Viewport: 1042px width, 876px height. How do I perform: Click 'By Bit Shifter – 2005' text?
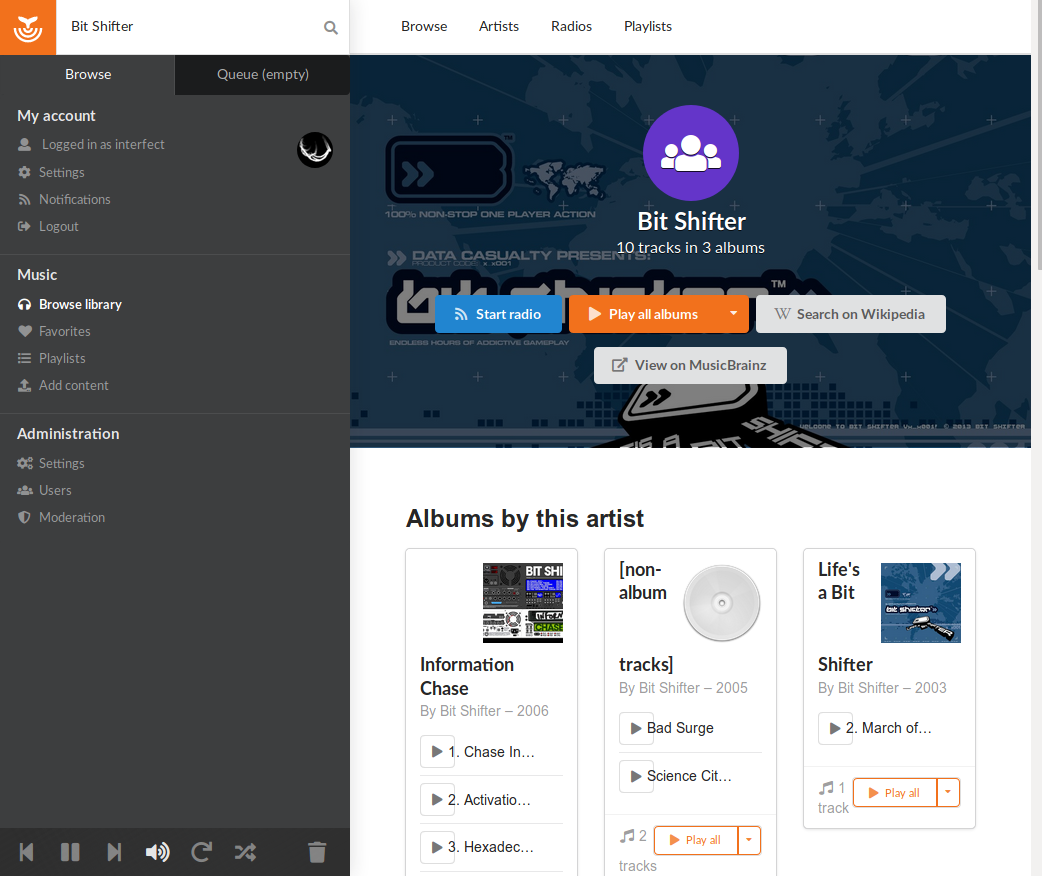coord(683,688)
